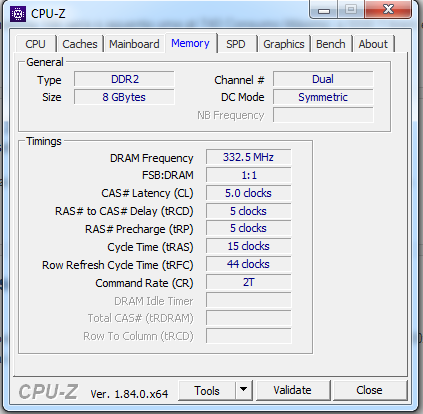Click the Validate button
This screenshot has height=414, width=423.
[x=292, y=390]
